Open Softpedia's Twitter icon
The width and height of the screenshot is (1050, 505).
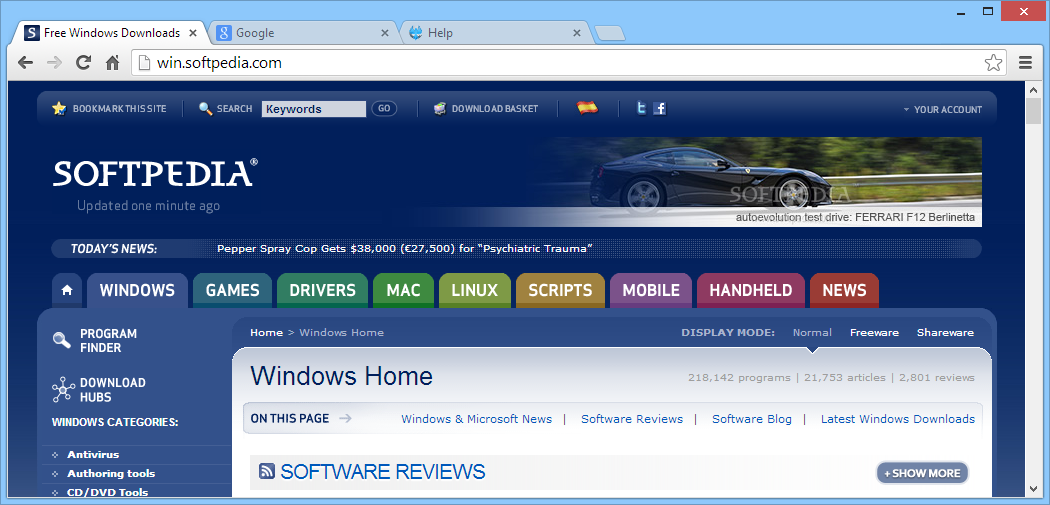tap(642, 109)
